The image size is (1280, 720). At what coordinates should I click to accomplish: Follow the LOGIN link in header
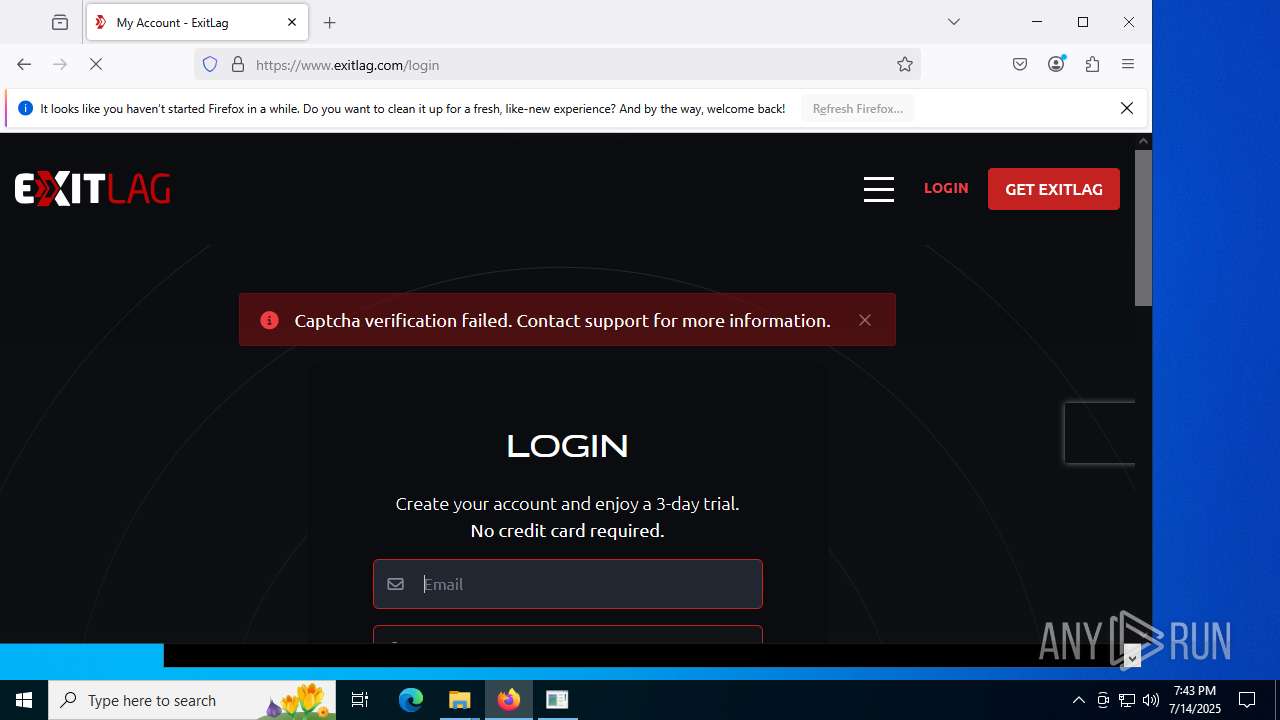[x=946, y=188]
